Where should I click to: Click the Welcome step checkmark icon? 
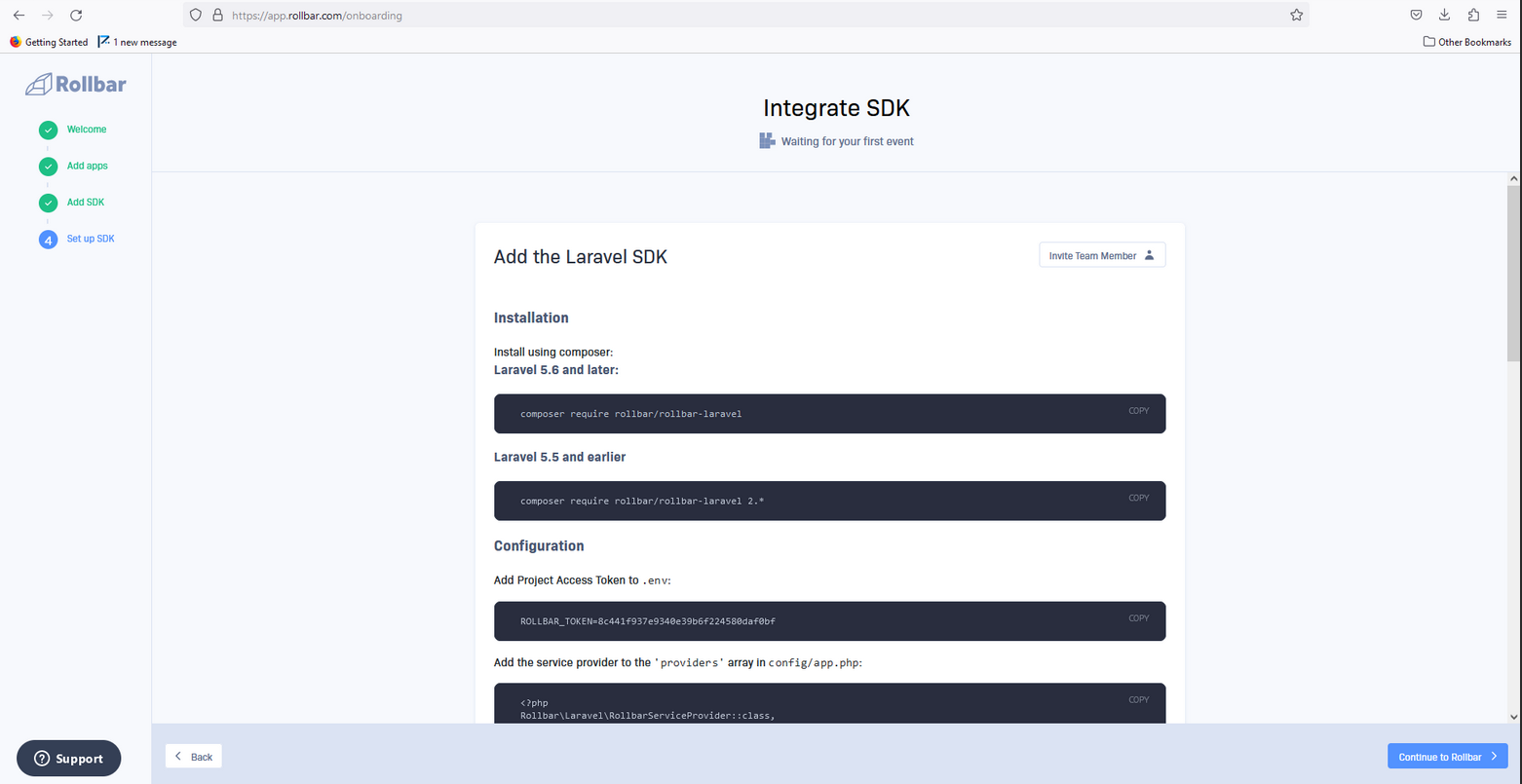[49, 130]
